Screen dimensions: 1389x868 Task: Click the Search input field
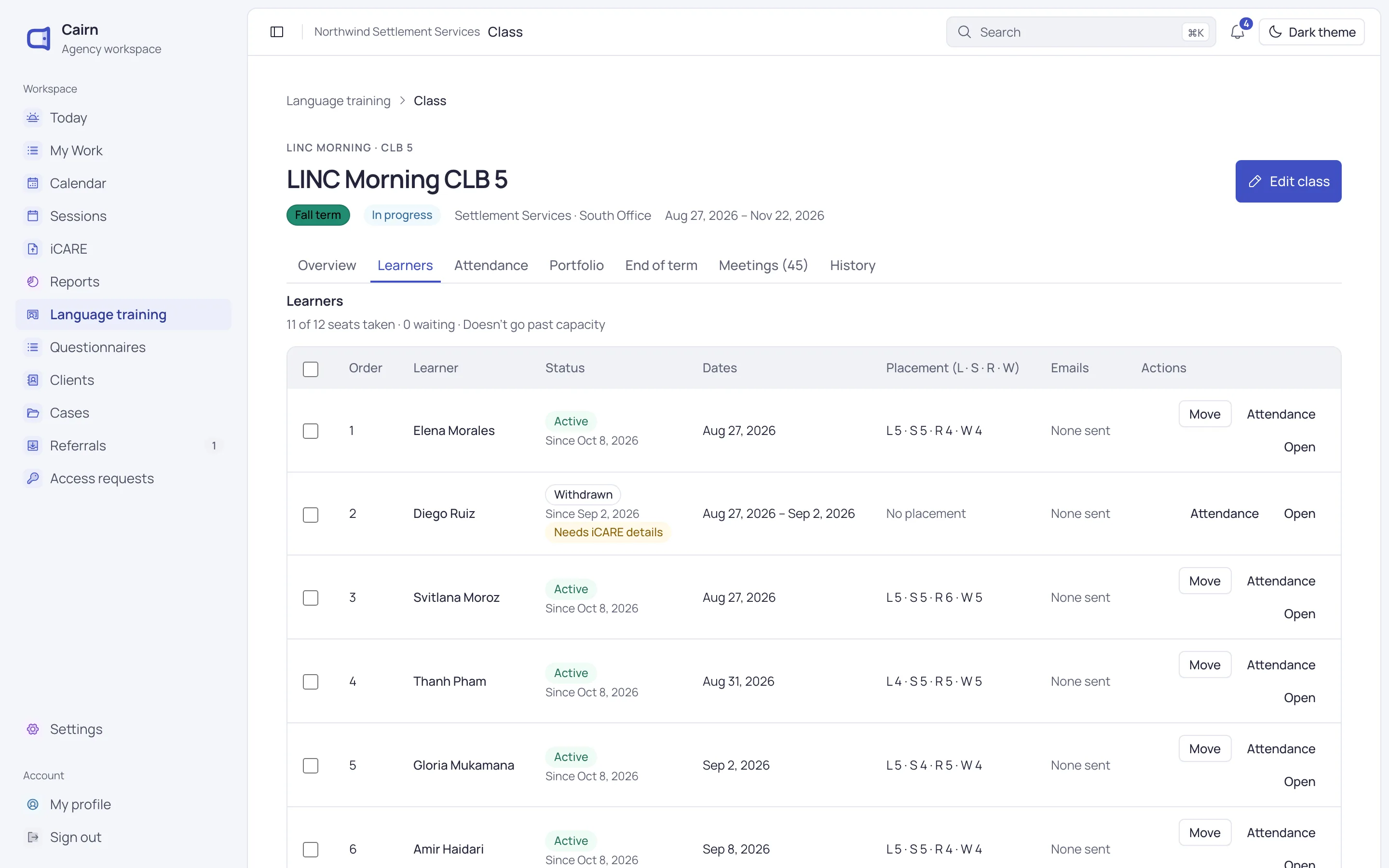pyautogui.click(x=1081, y=32)
